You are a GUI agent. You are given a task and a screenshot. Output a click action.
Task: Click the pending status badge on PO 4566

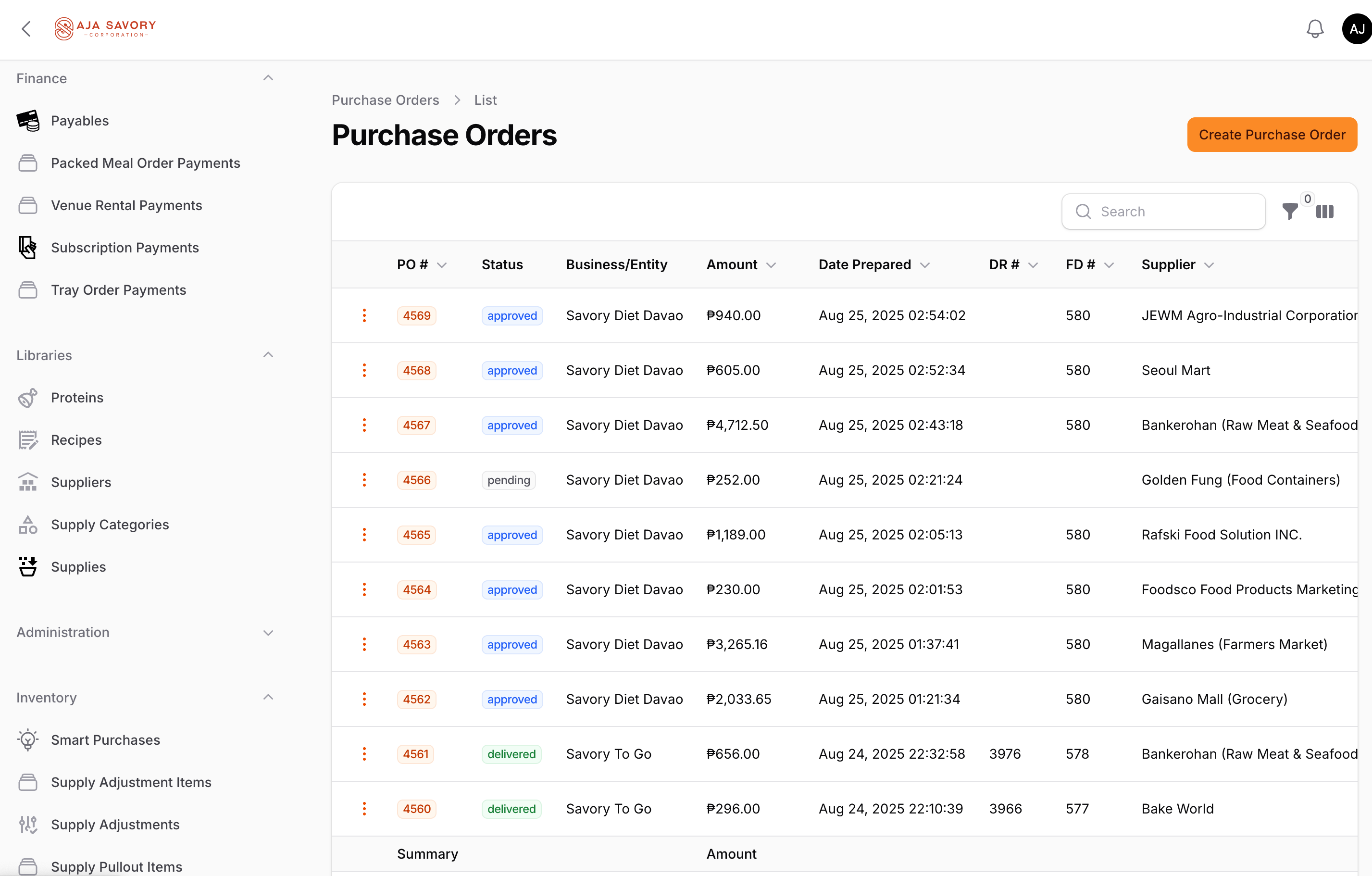(508, 479)
